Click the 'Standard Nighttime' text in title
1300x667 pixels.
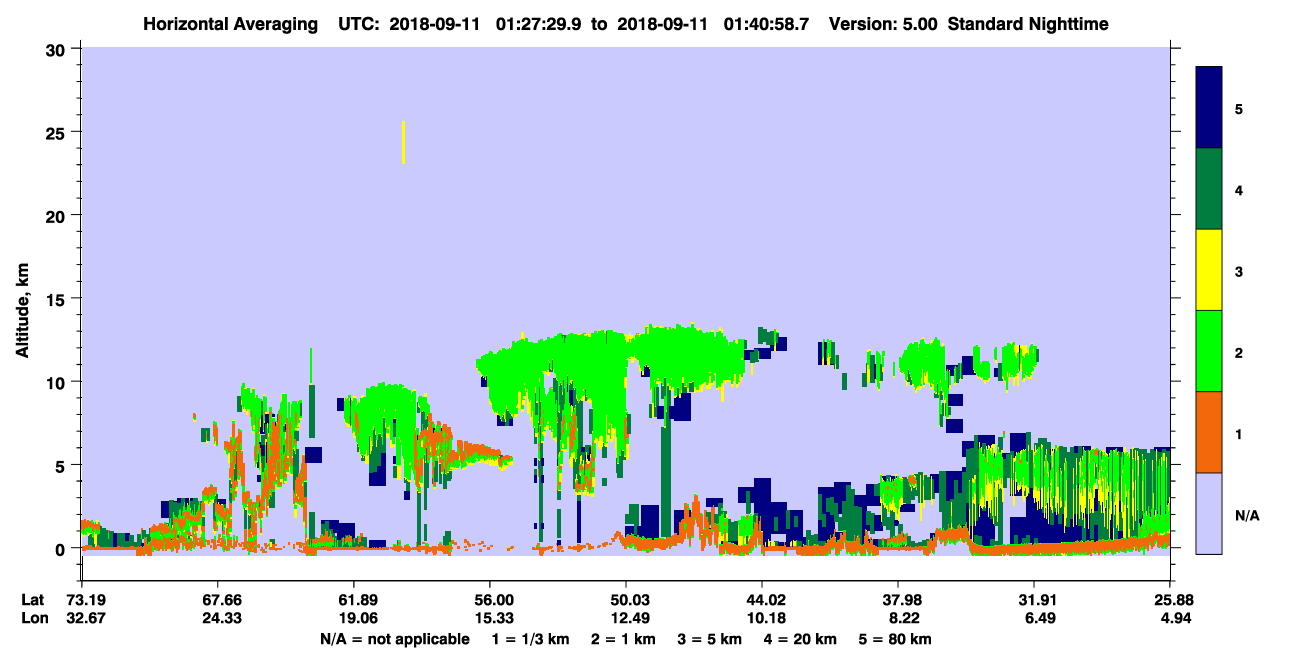click(1026, 23)
